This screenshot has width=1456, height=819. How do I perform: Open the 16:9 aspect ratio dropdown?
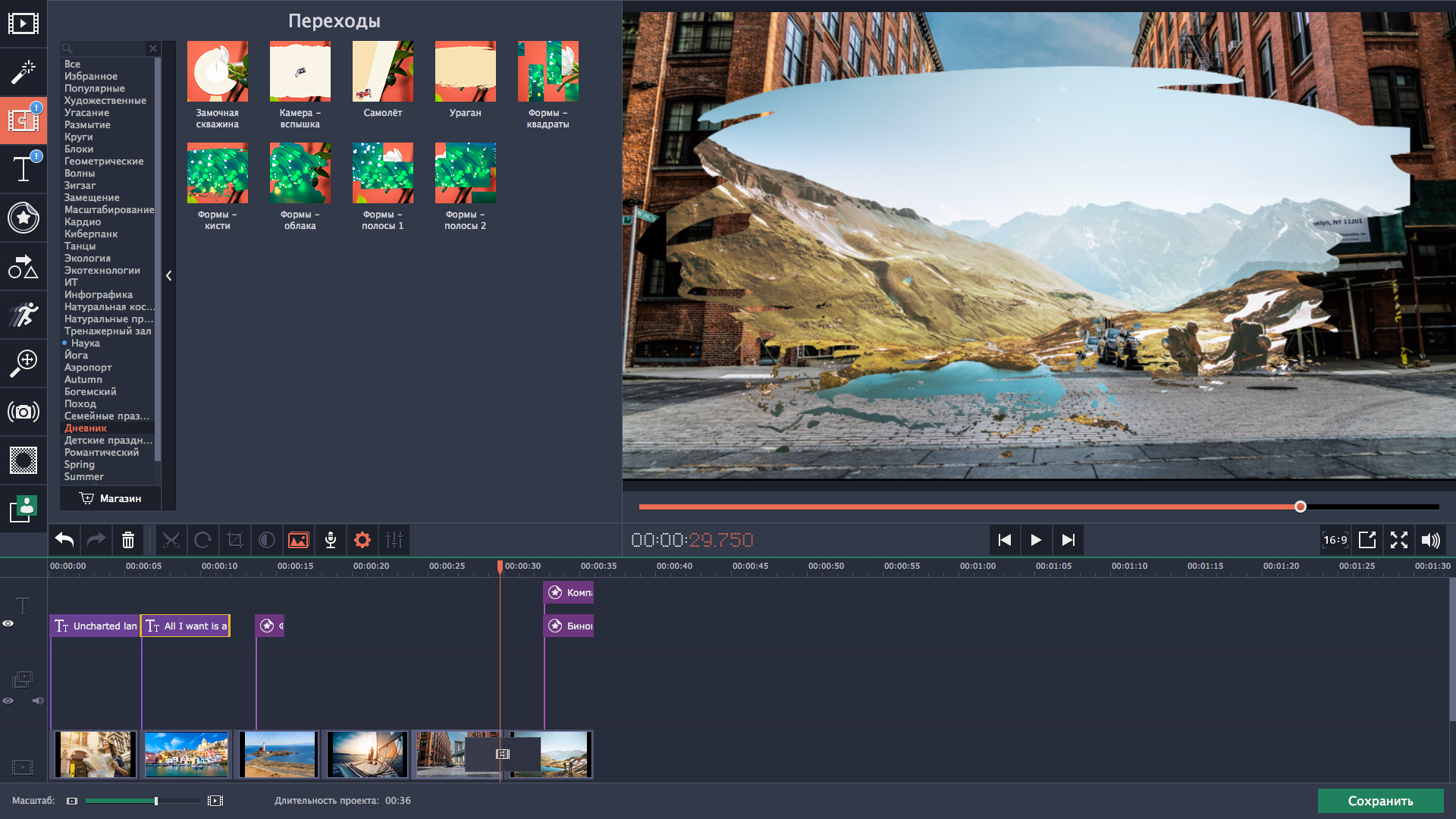pos(1335,540)
